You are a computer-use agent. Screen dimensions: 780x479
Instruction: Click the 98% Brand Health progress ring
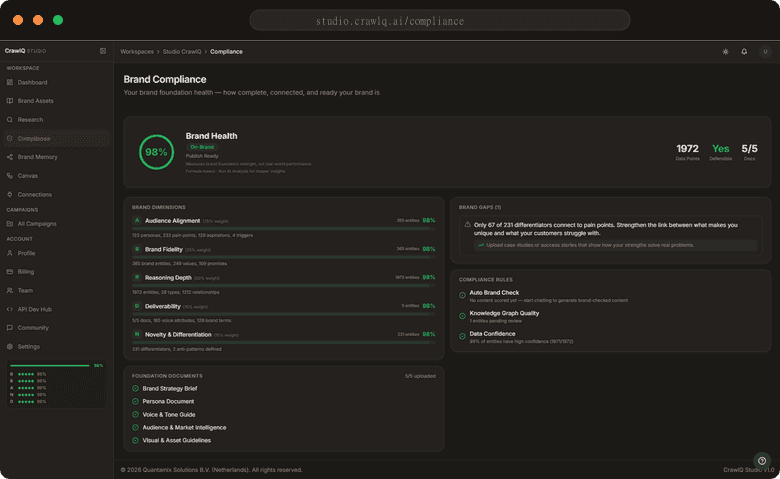click(x=156, y=152)
